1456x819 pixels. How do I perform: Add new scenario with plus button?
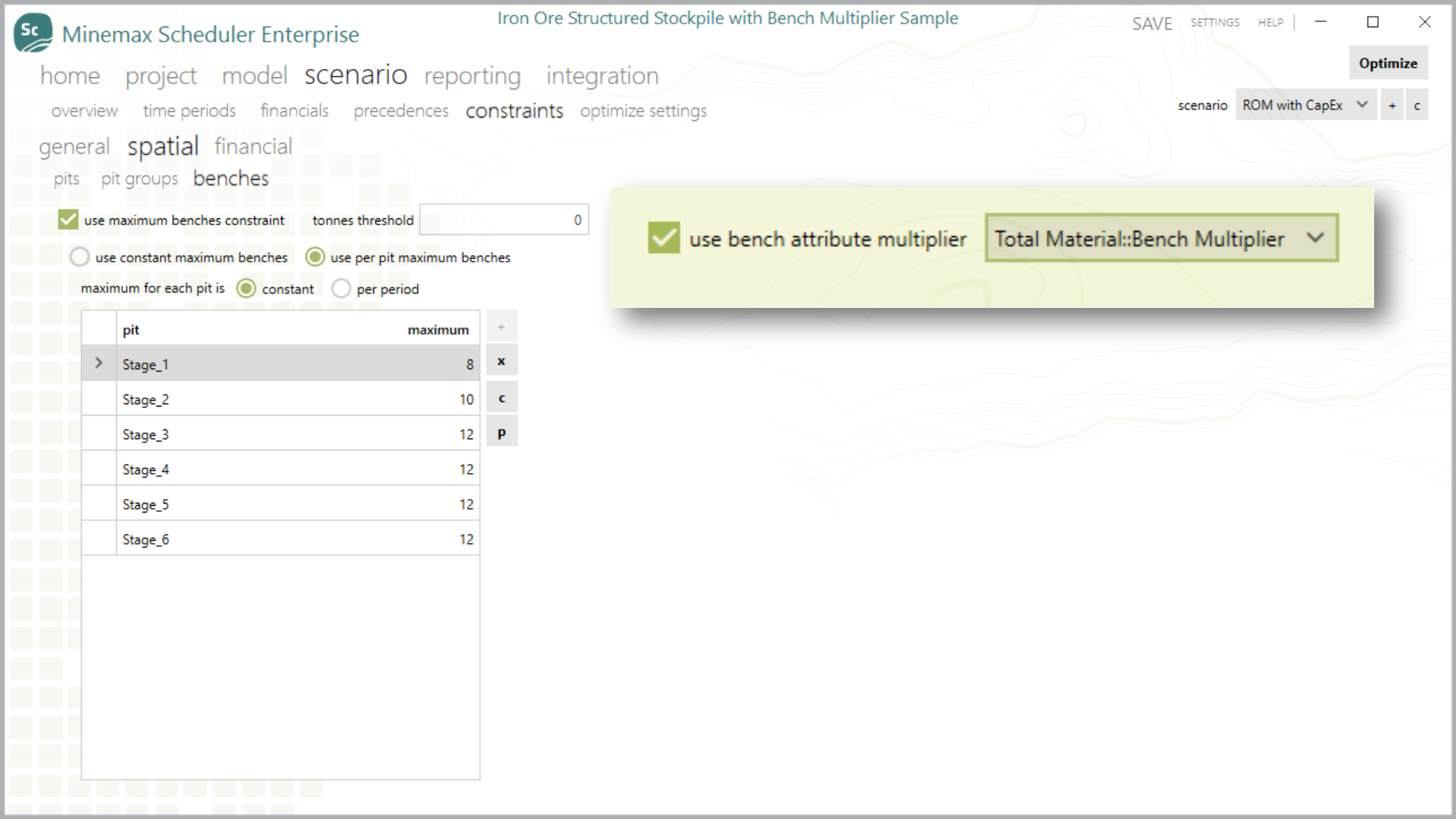(1392, 105)
